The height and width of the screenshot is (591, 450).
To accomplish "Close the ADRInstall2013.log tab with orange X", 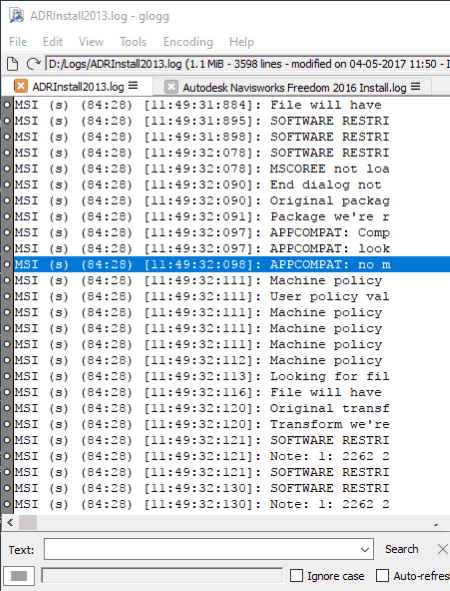I will 20,86.
